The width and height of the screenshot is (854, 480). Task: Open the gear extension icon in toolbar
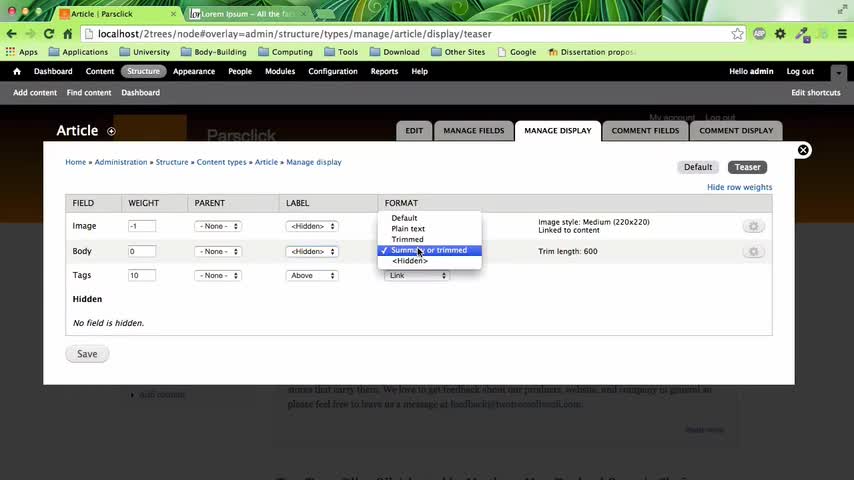click(x=780, y=34)
